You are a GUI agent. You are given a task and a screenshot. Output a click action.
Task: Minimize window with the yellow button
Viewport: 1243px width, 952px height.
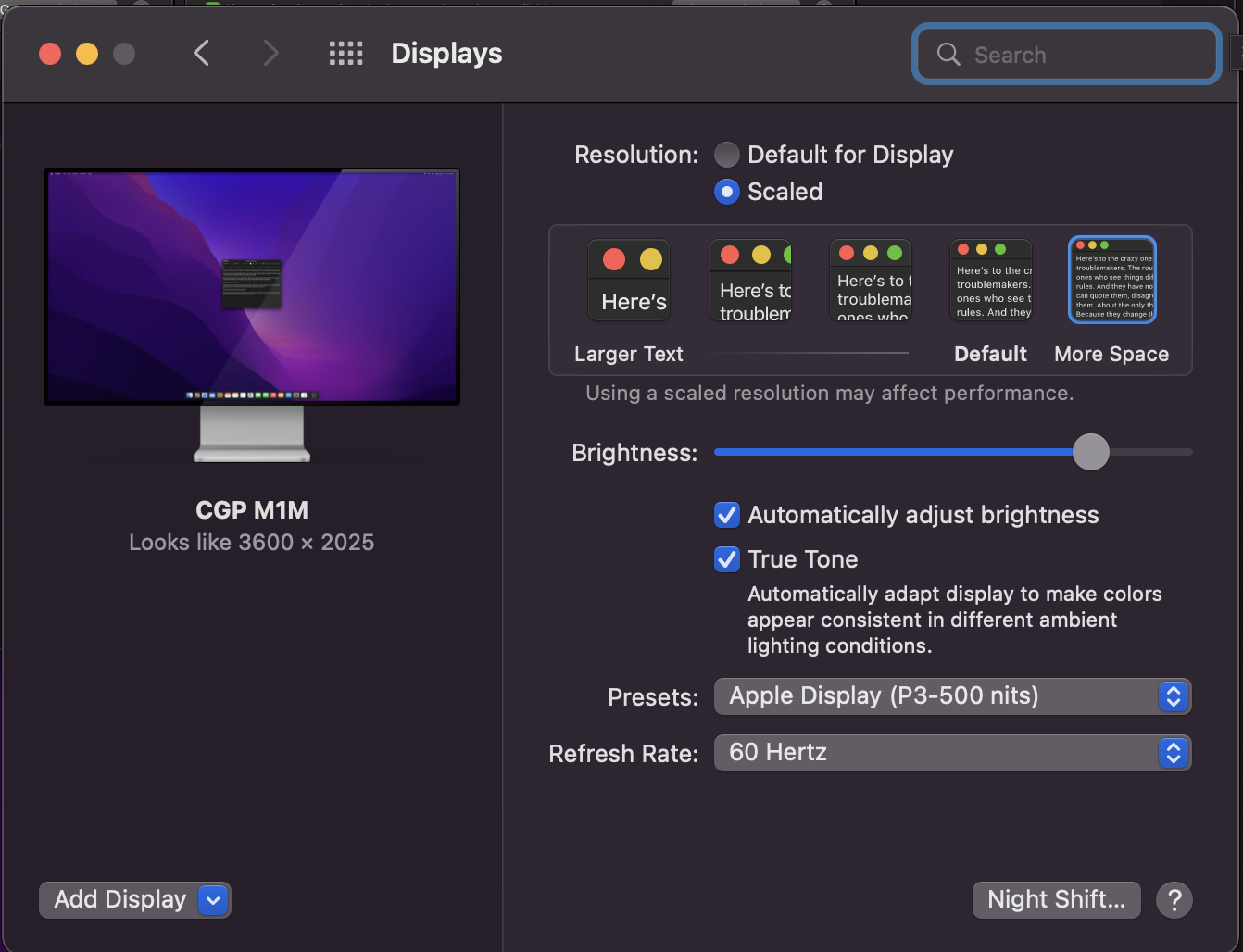[87, 54]
